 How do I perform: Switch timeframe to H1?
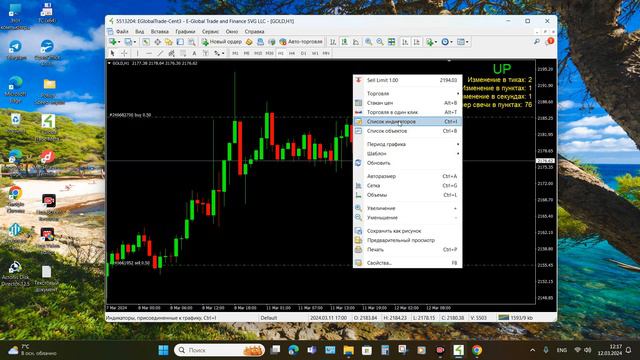click(281, 53)
